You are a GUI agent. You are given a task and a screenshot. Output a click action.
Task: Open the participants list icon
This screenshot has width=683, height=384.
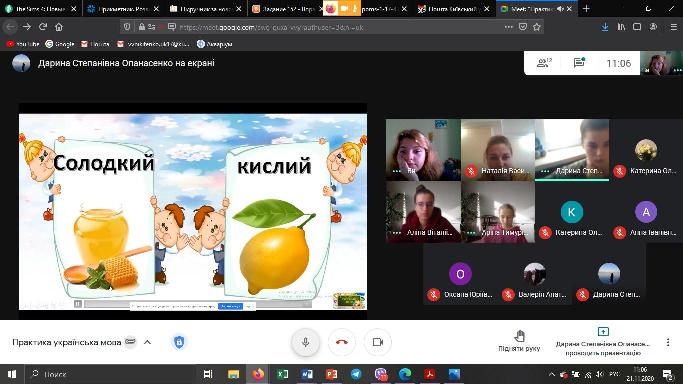point(544,63)
